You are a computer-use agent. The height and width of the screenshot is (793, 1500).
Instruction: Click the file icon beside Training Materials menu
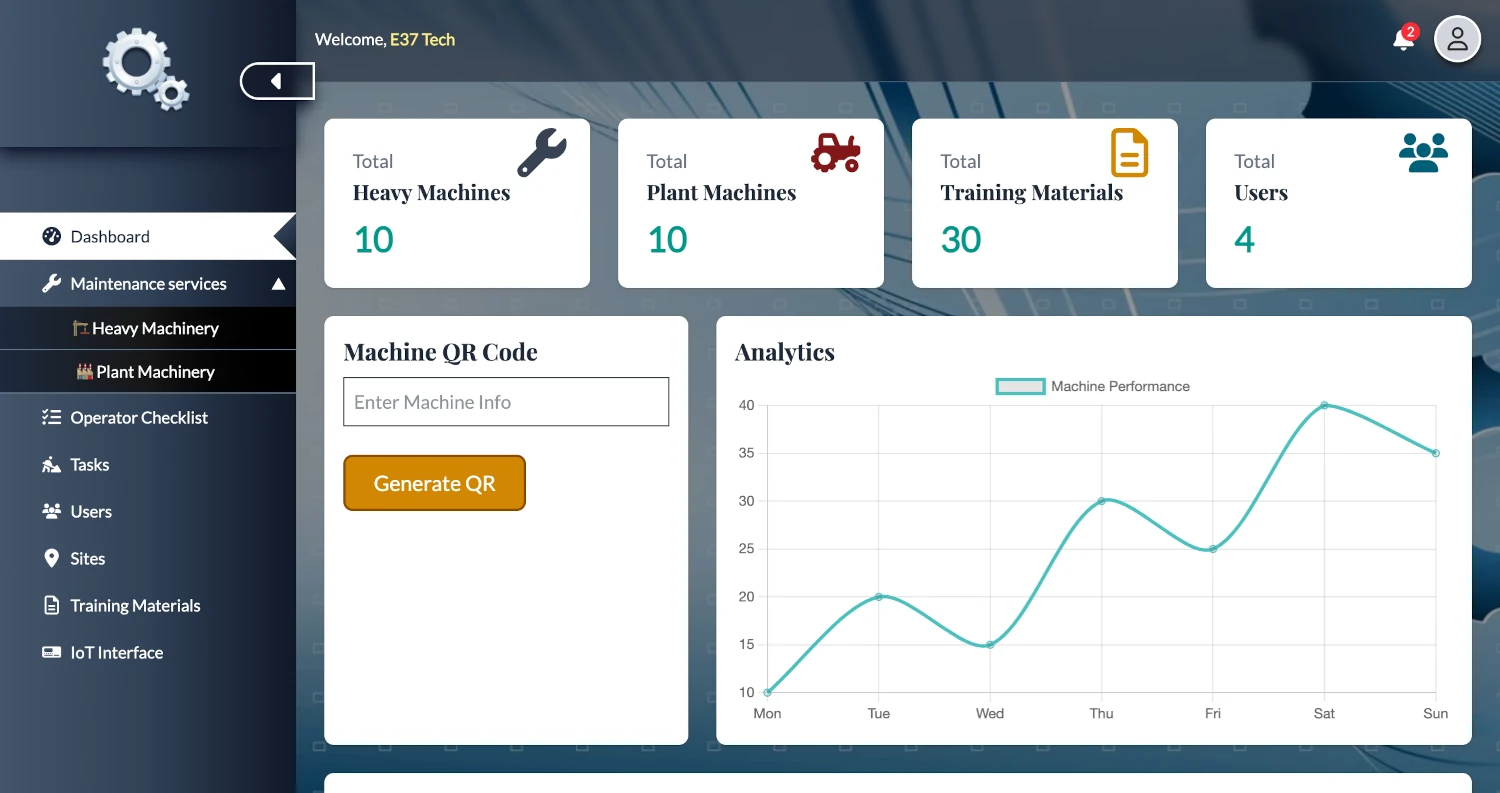click(51, 605)
